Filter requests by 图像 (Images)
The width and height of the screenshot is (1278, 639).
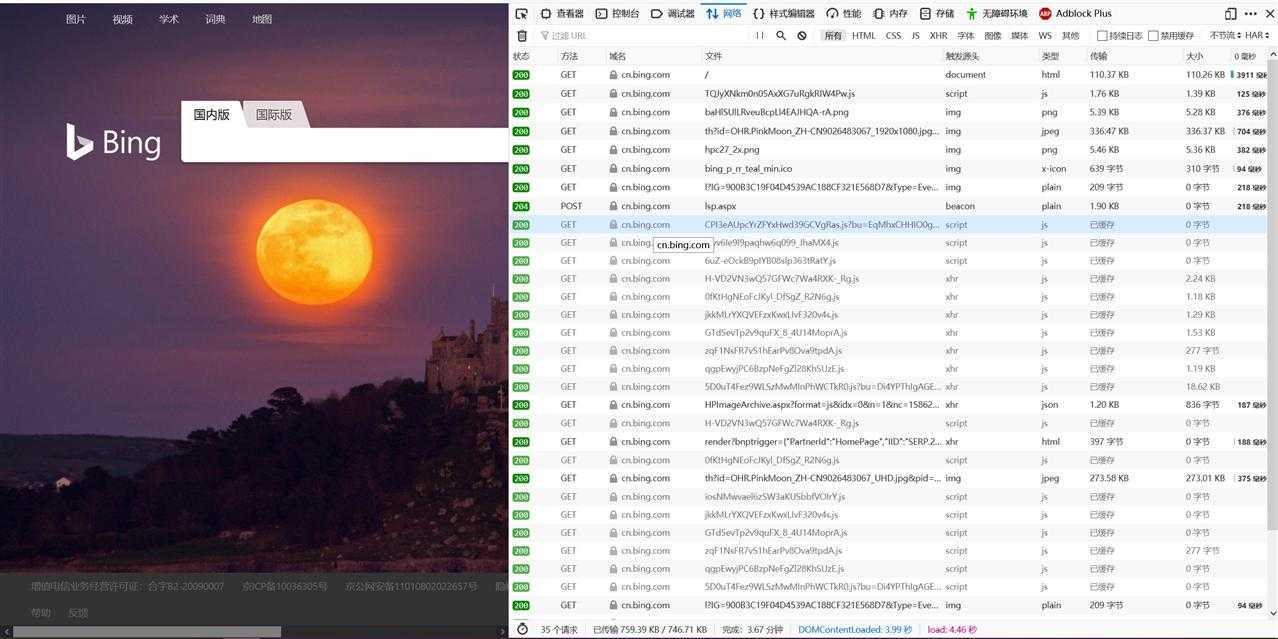[992, 35]
